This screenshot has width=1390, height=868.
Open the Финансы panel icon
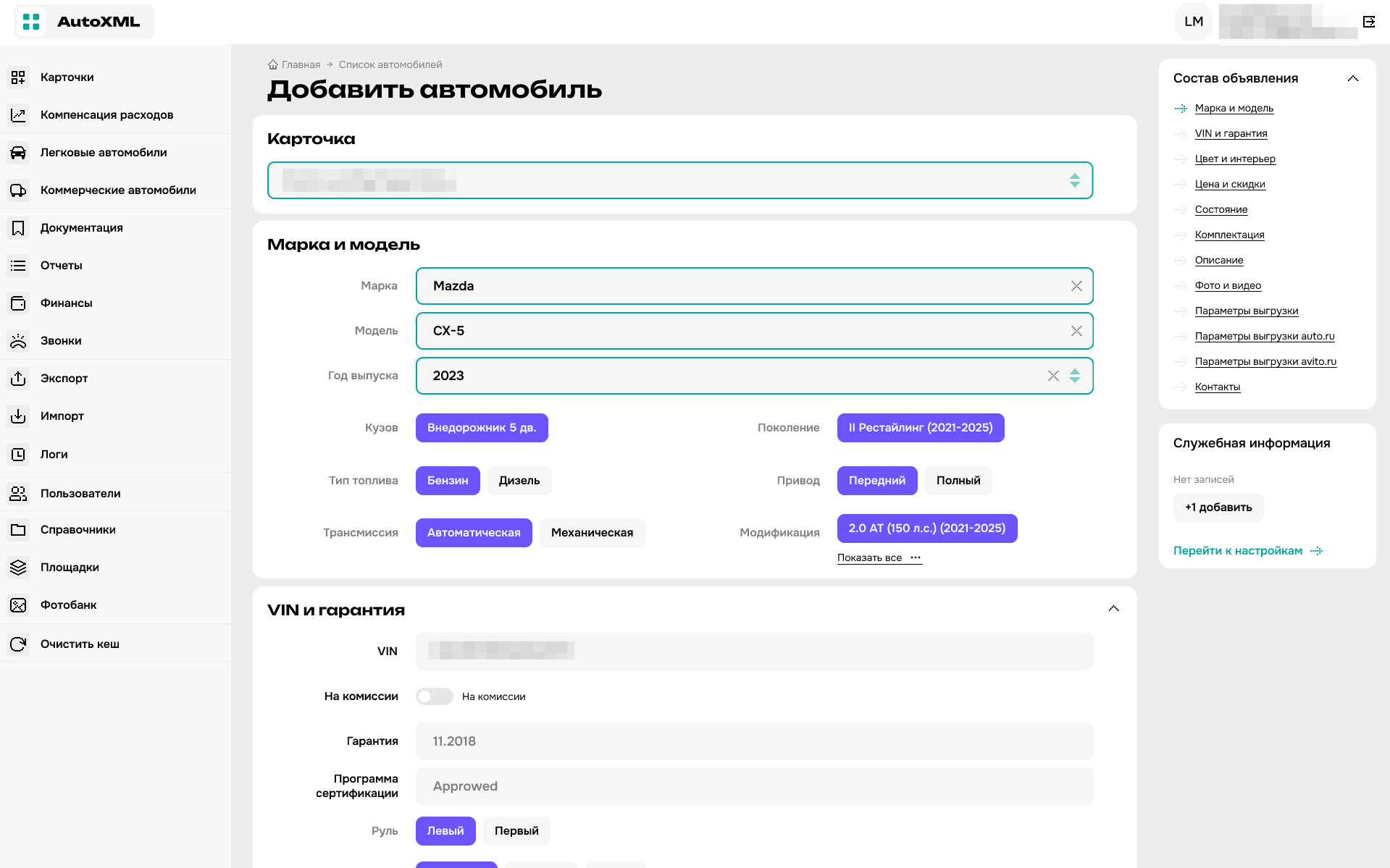pyautogui.click(x=18, y=303)
